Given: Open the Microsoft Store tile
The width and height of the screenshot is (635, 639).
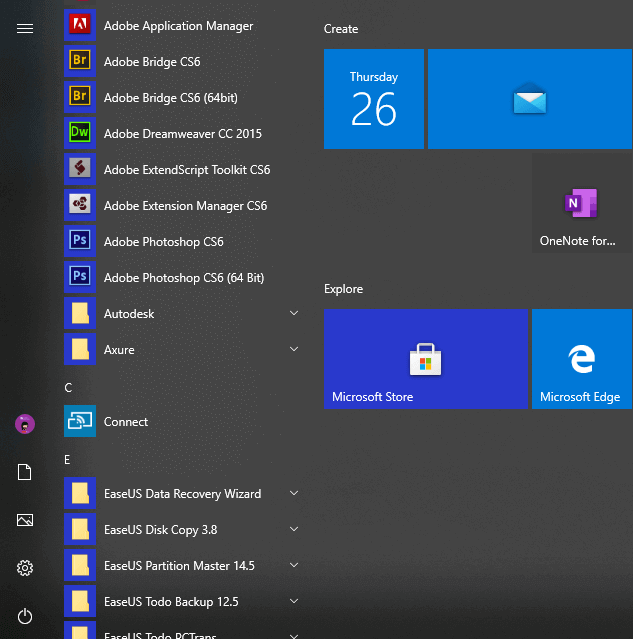Looking at the screenshot, I should pos(426,359).
